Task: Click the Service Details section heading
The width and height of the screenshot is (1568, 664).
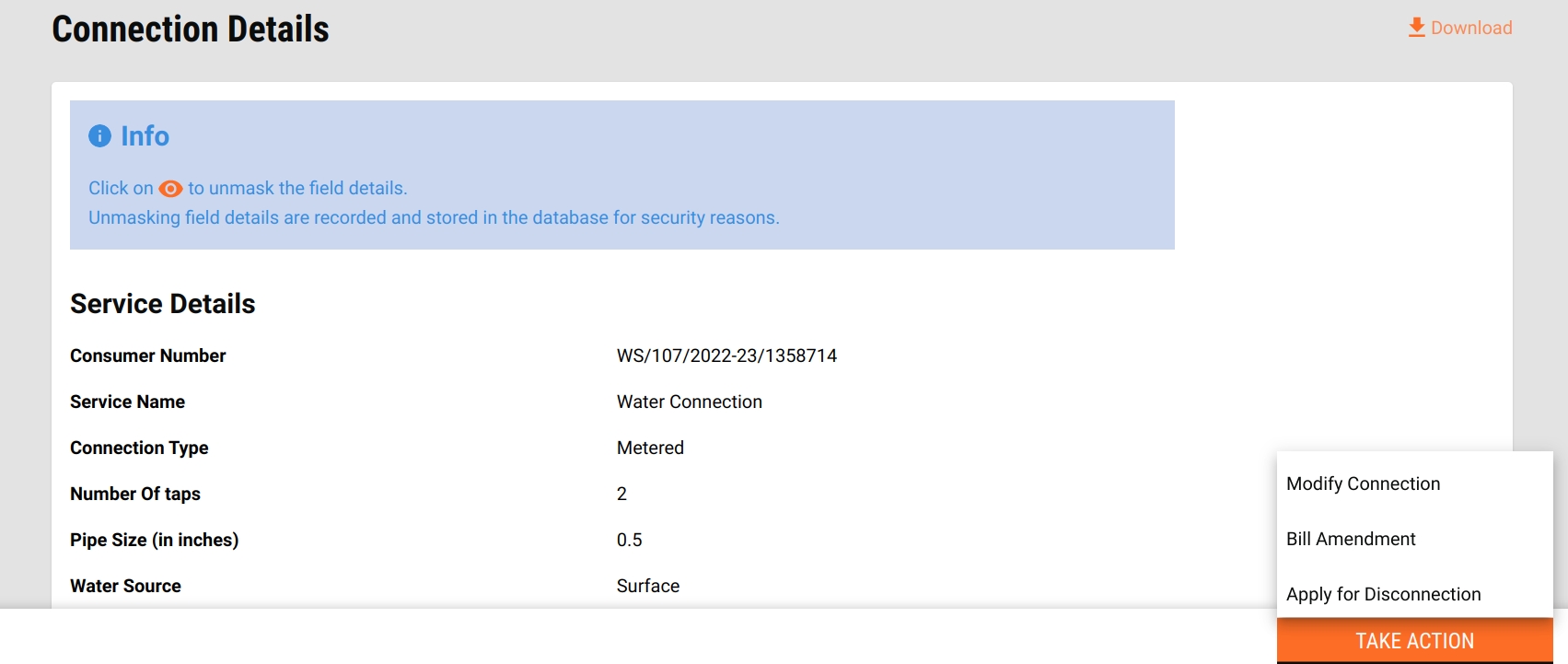Action: click(x=163, y=304)
